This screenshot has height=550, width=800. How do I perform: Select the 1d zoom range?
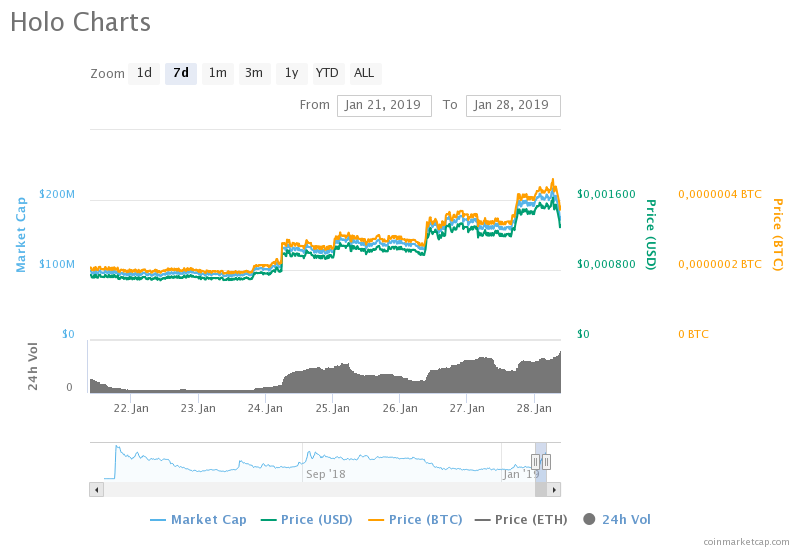tap(144, 73)
